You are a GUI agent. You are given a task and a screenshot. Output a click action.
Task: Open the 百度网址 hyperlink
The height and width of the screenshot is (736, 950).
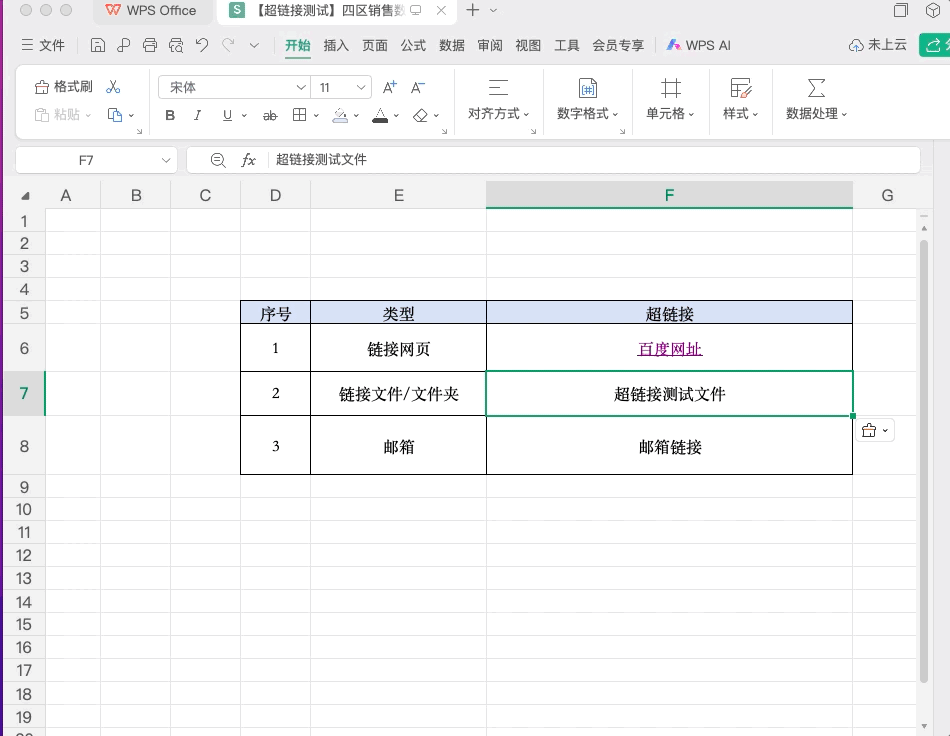click(x=669, y=349)
